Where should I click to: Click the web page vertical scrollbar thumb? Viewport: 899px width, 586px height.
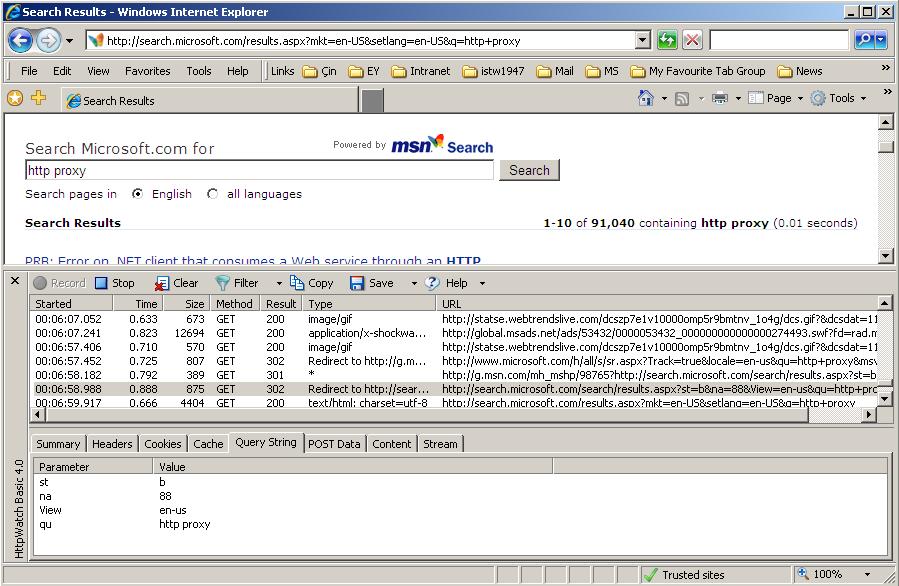click(x=885, y=146)
